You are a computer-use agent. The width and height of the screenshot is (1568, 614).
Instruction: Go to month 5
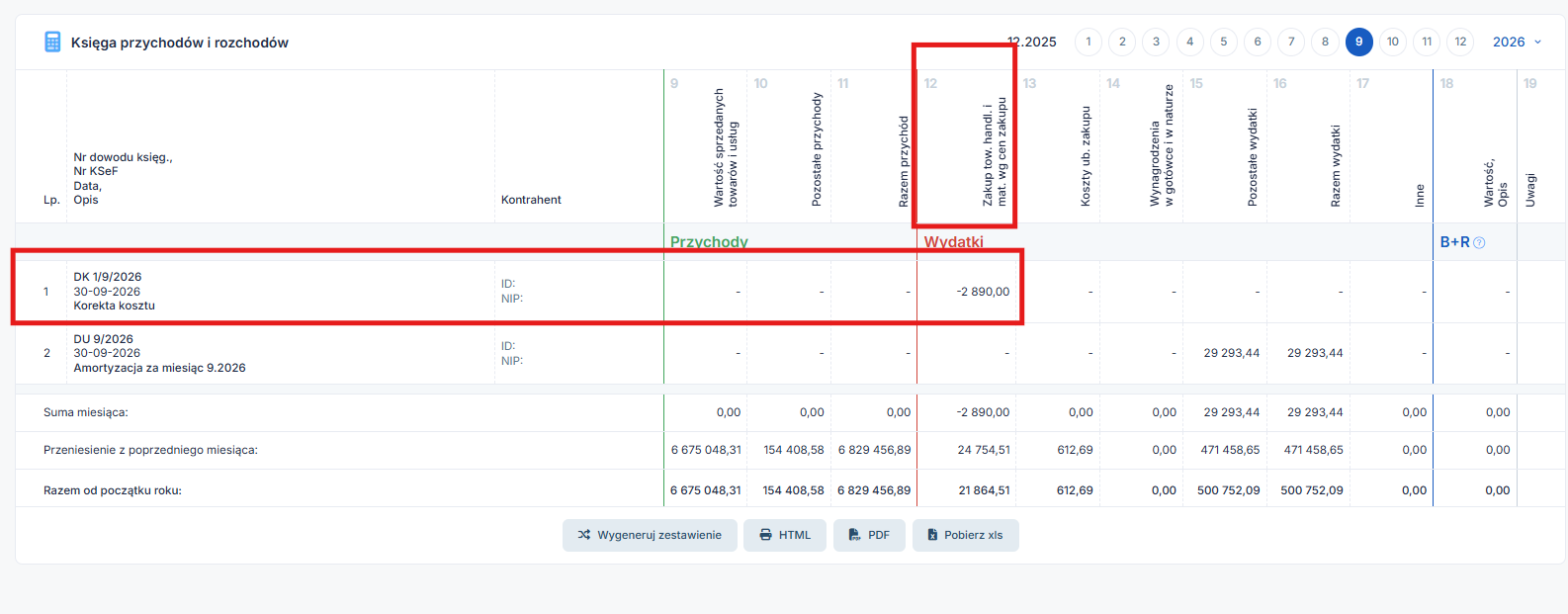[1224, 42]
